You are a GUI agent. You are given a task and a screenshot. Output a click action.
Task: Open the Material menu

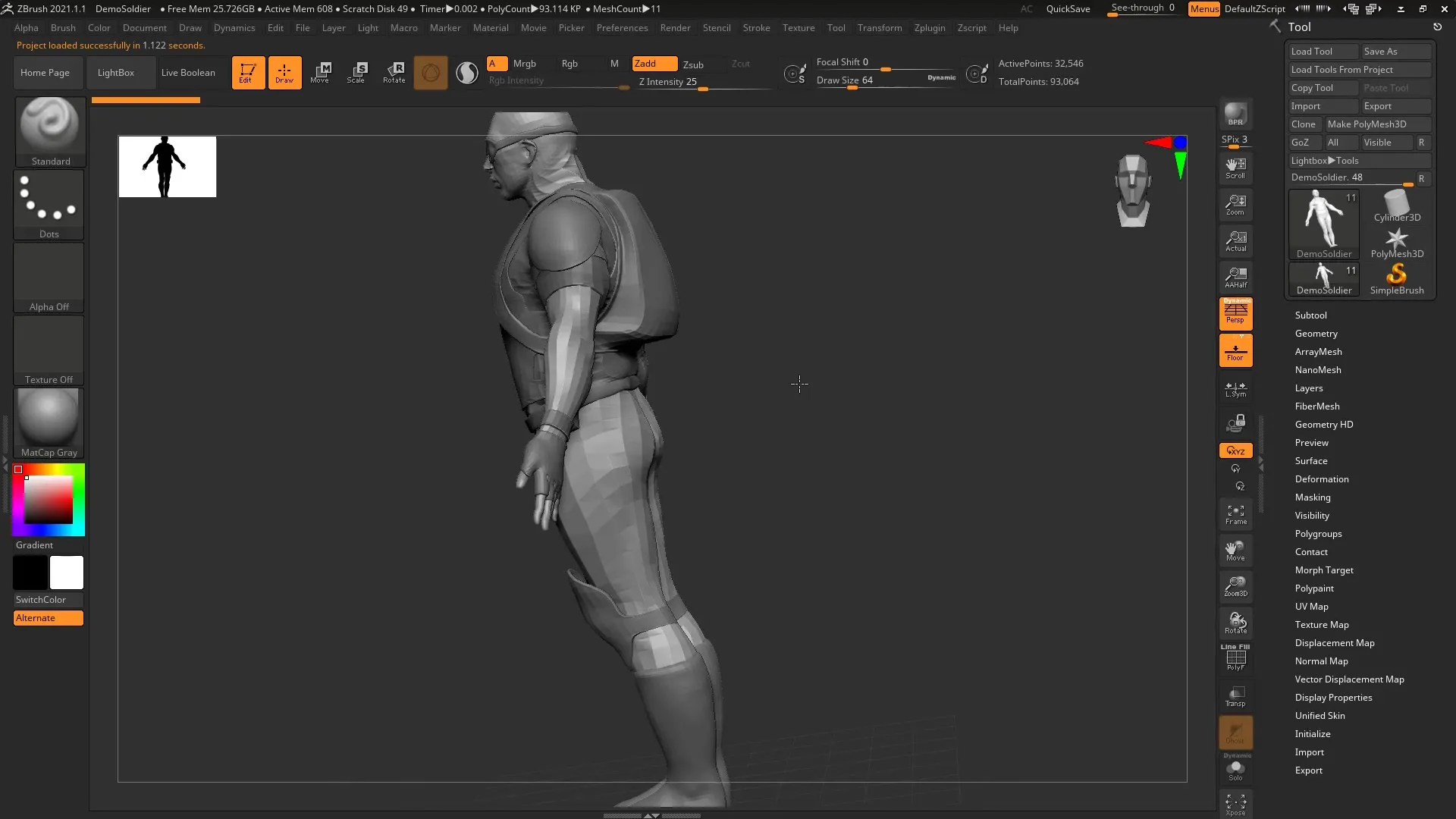coord(491,28)
